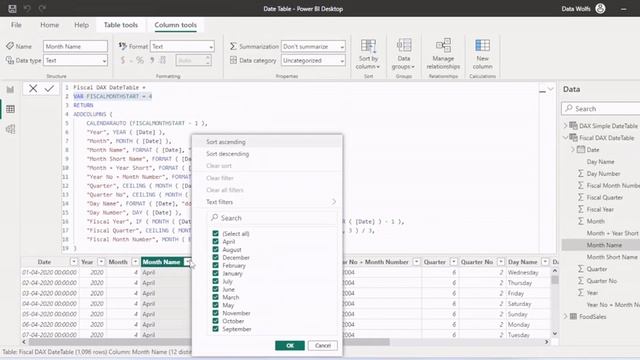
Task: Undo the last action in title bar
Action: click(27, 8)
